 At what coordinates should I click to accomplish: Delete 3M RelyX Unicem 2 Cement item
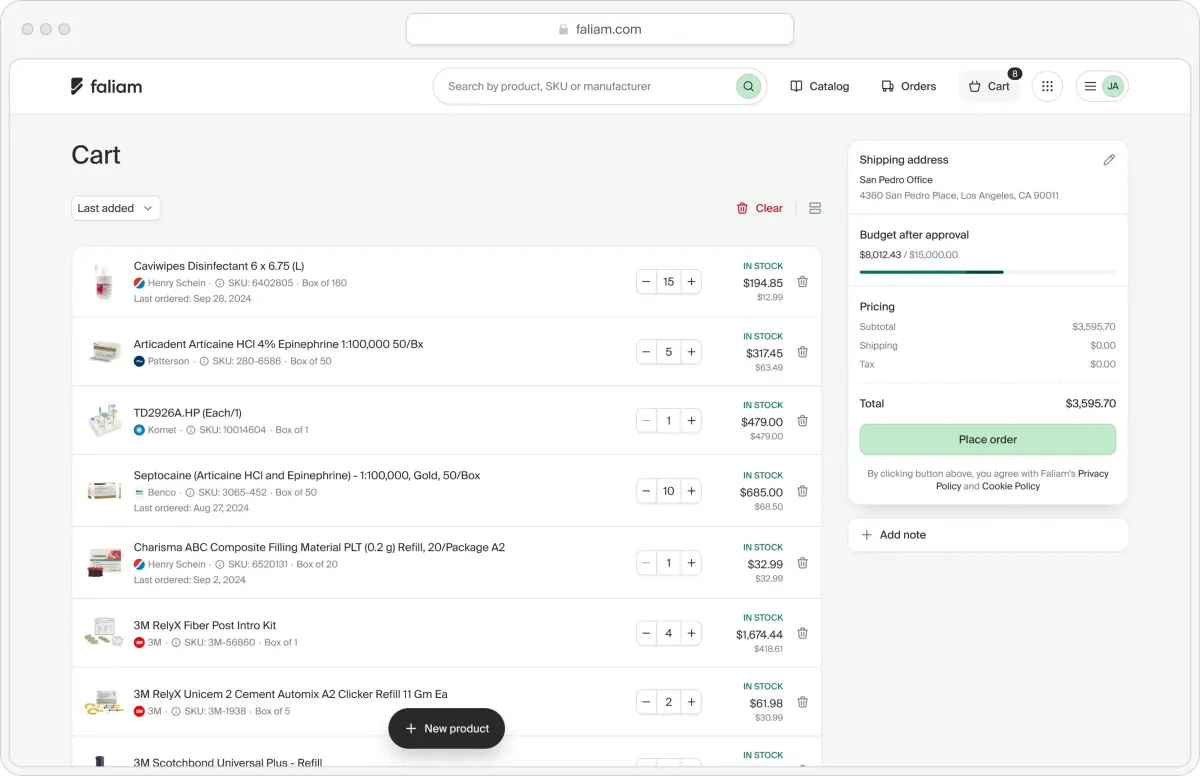click(x=802, y=702)
